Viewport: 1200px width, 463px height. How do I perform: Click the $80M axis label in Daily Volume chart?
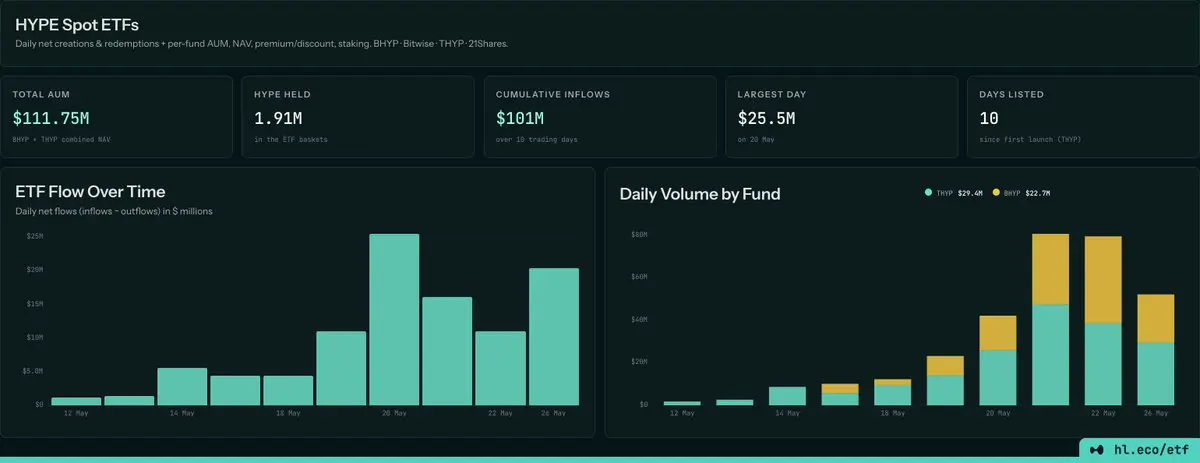point(639,235)
